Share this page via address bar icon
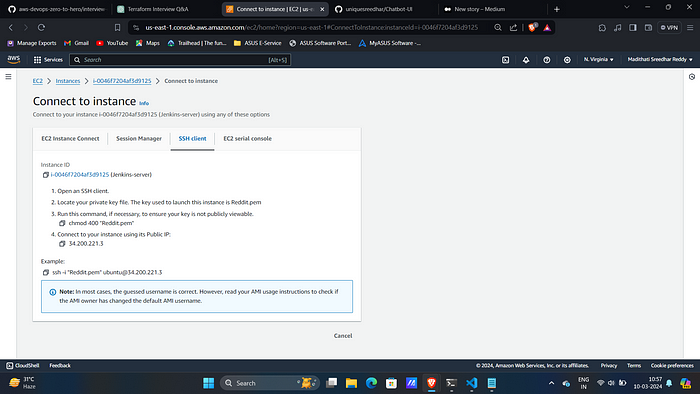Viewport: 700px width, 394px height. pos(513,28)
